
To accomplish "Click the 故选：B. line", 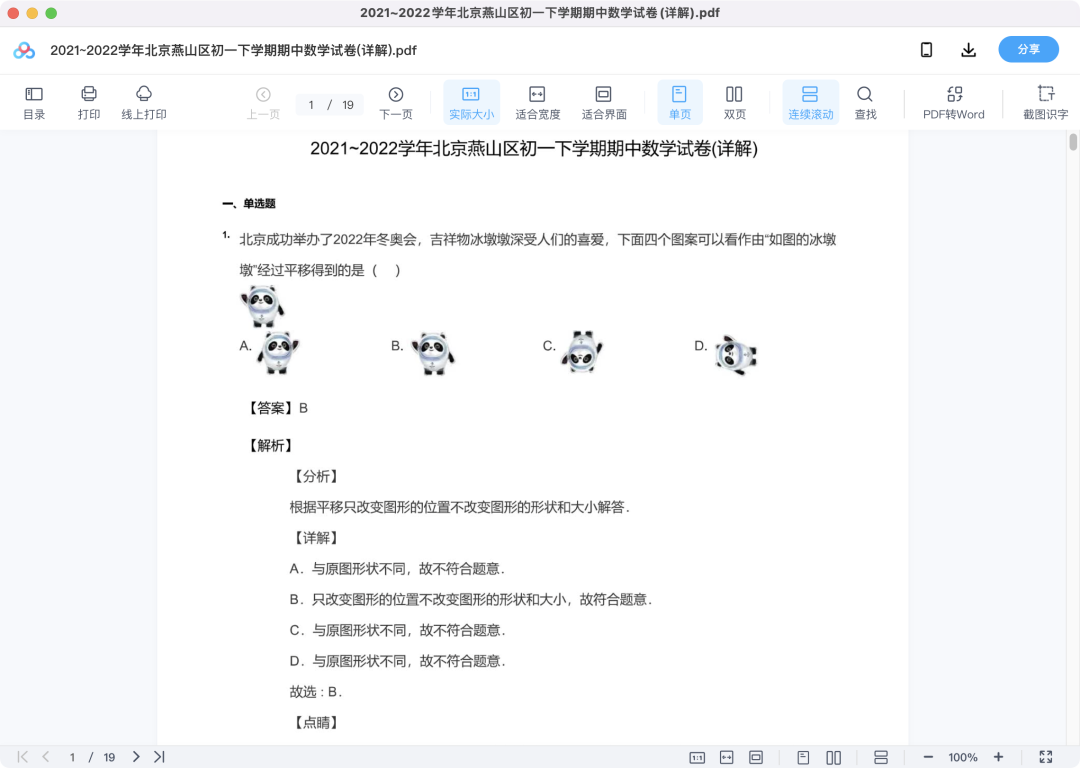I will (315, 692).
